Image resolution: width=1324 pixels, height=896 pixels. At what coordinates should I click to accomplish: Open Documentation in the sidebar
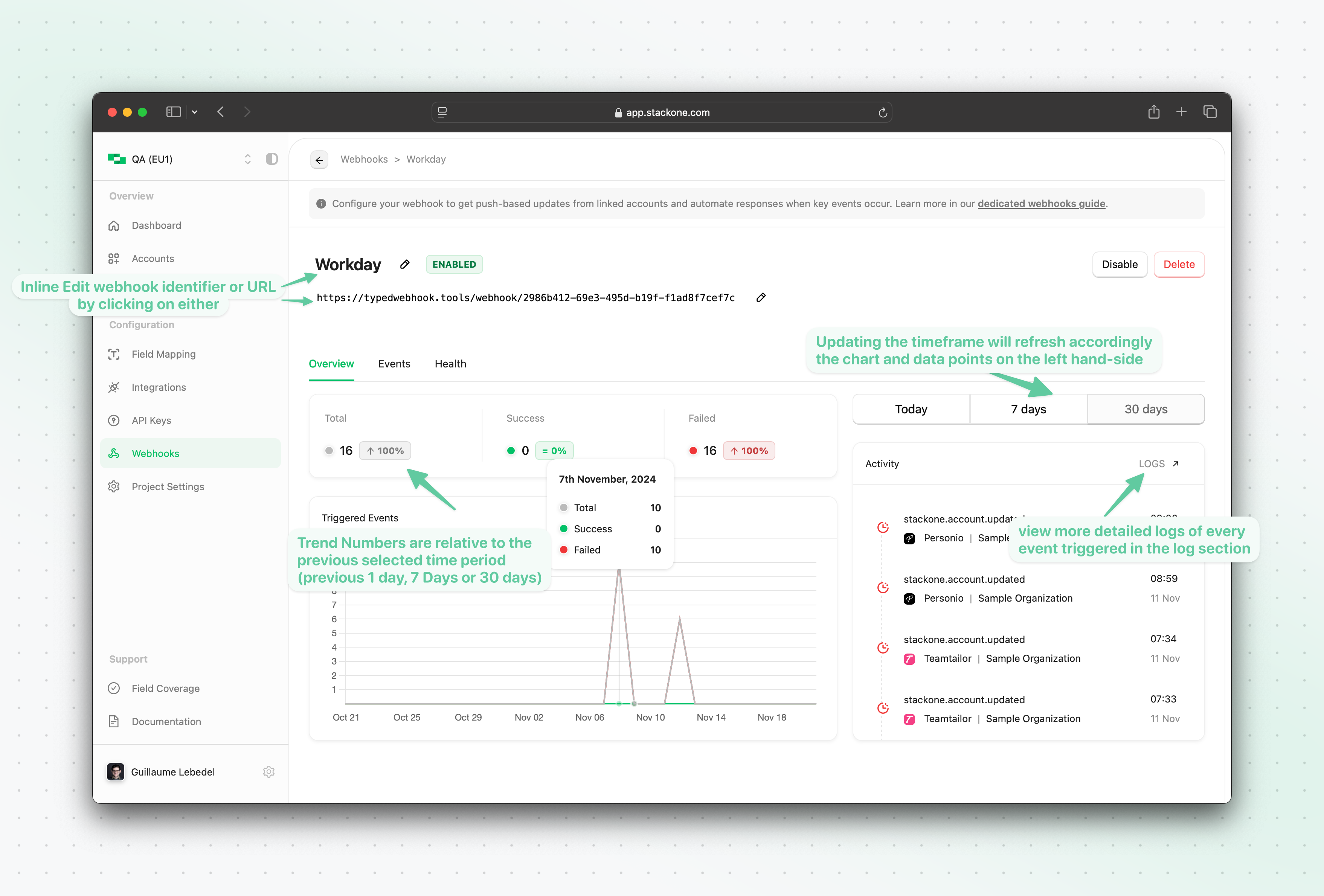click(190, 721)
